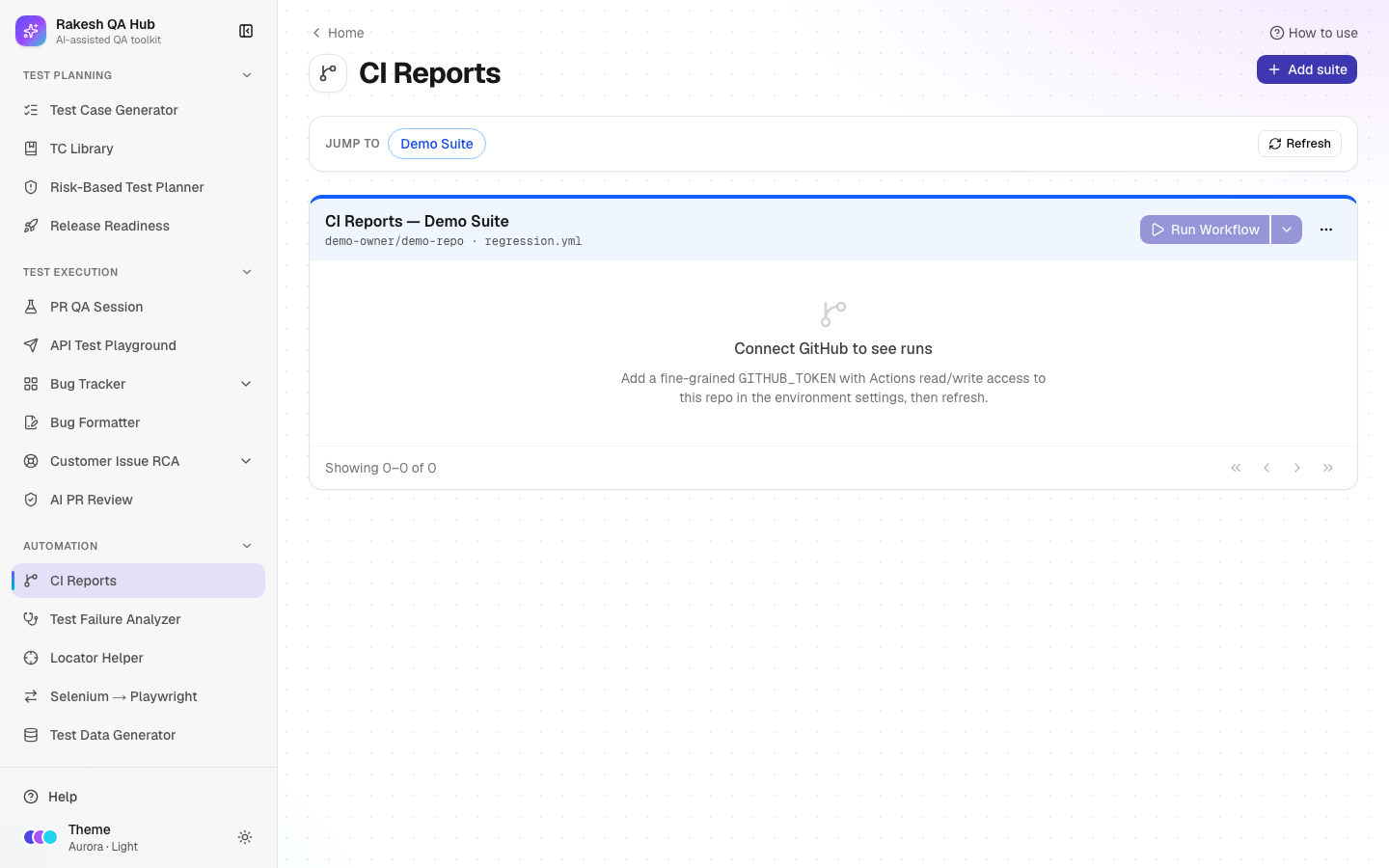1389x868 pixels.
Task: Toggle light/dark mode with sun icon
Action: (x=245, y=837)
